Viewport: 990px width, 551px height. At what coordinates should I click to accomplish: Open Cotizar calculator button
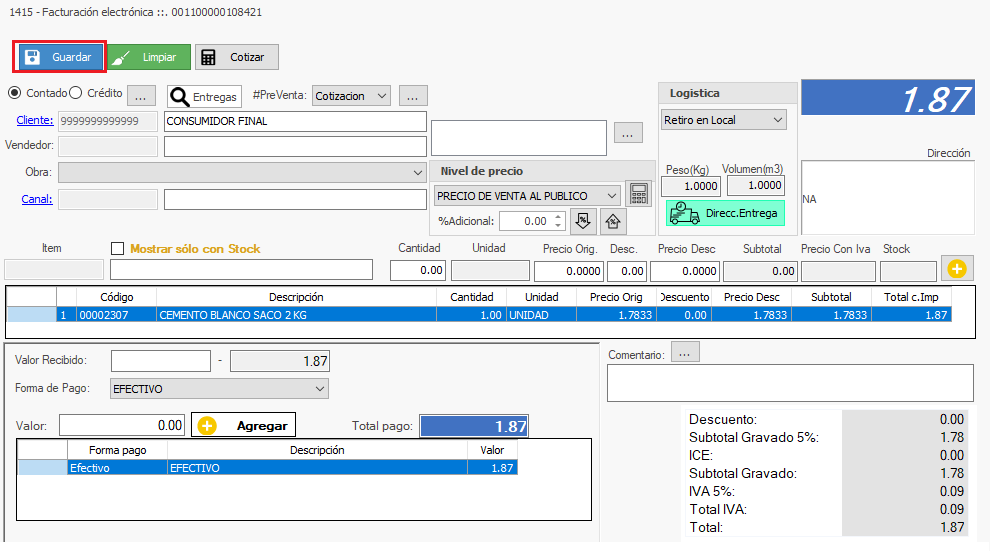pyautogui.click(x=236, y=57)
